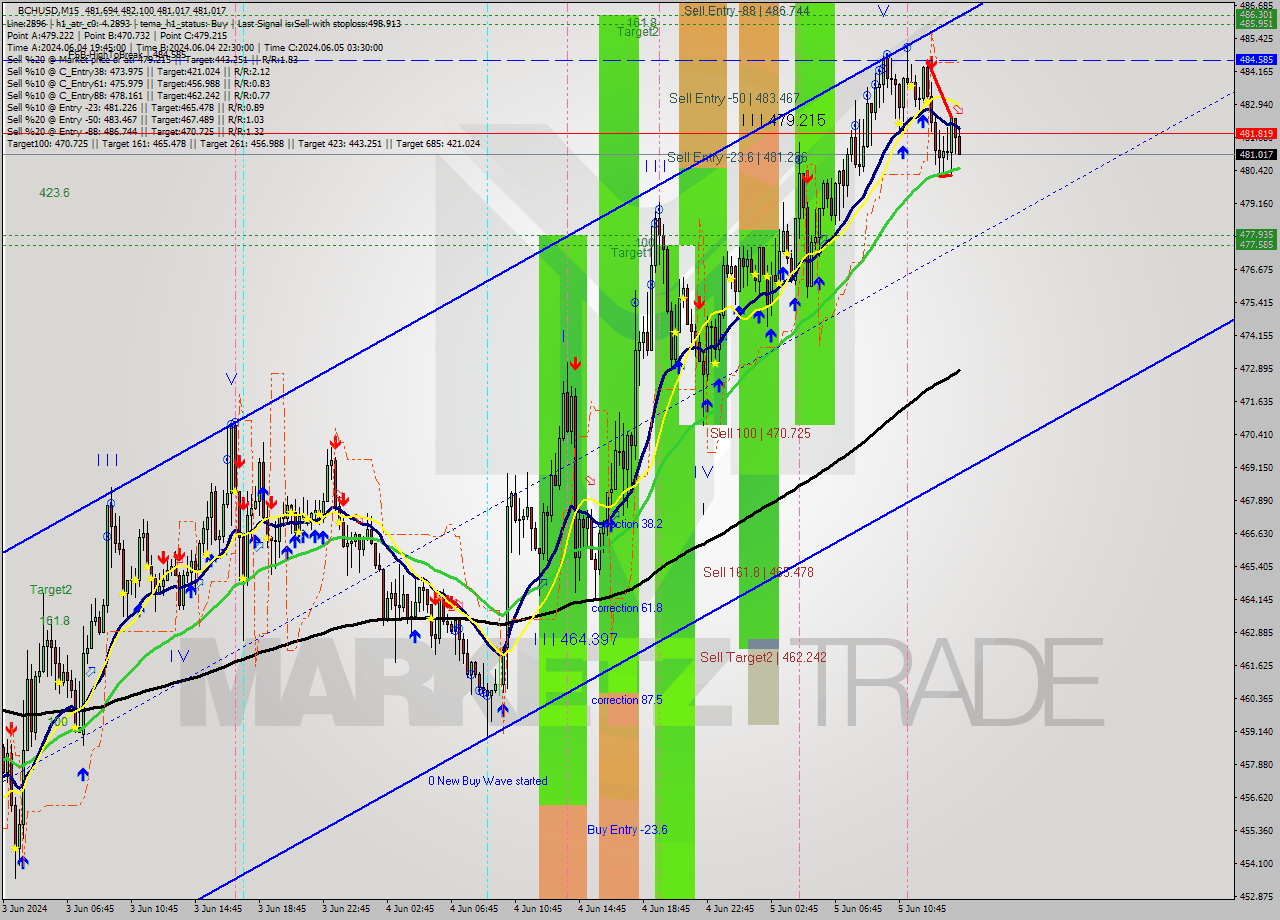Click the 460.365 price axis value

click(x=1257, y=698)
